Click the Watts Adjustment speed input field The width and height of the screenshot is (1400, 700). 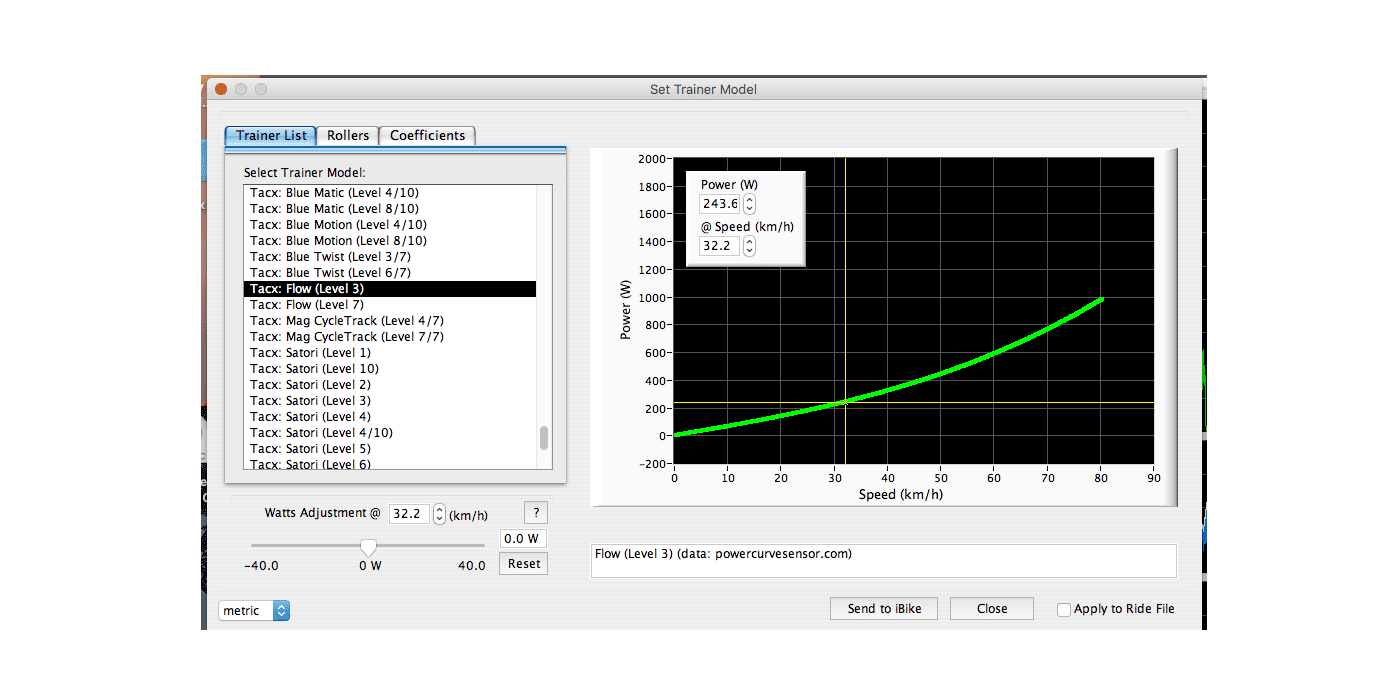(410, 514)
